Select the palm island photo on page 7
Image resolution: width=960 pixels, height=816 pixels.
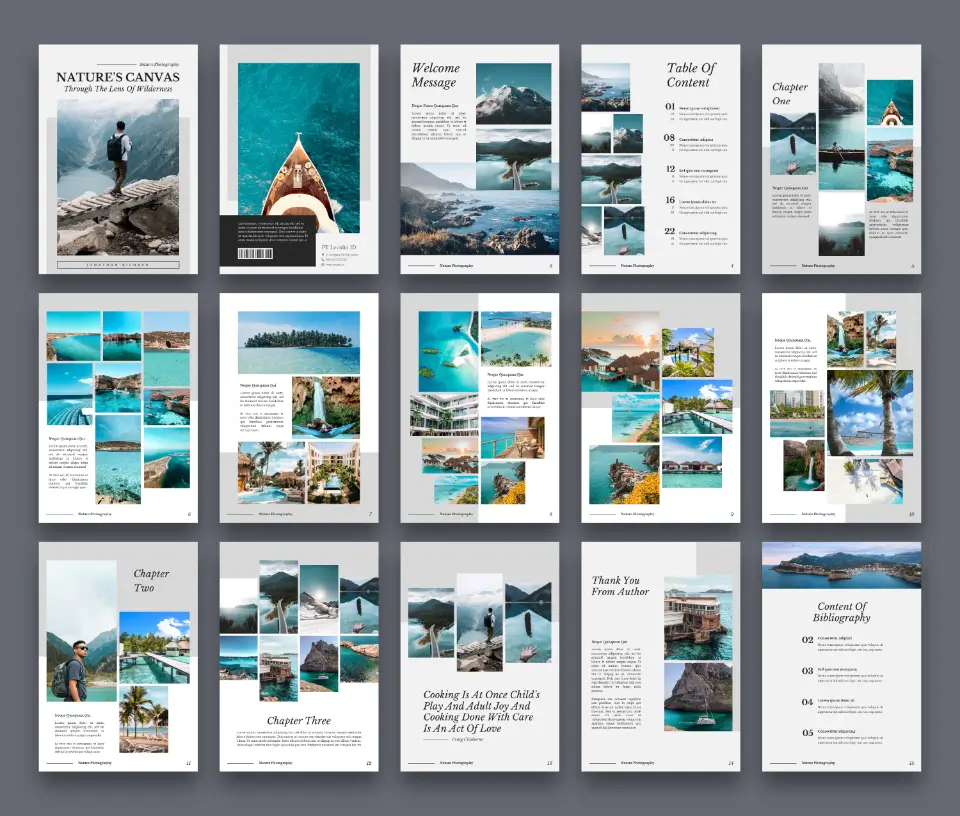point(299,342)
